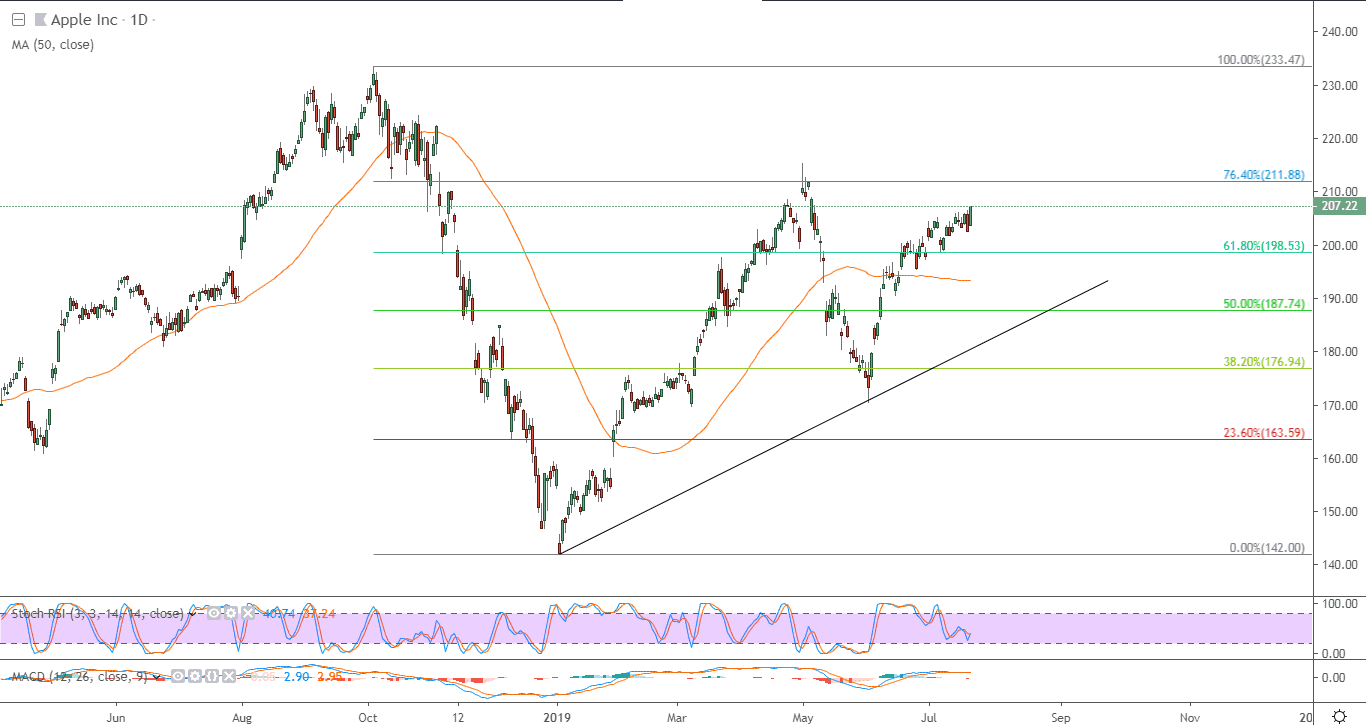Click the MACD value 2.95 readout
This screenshot has height=725, width=1366.
[330, 677]
